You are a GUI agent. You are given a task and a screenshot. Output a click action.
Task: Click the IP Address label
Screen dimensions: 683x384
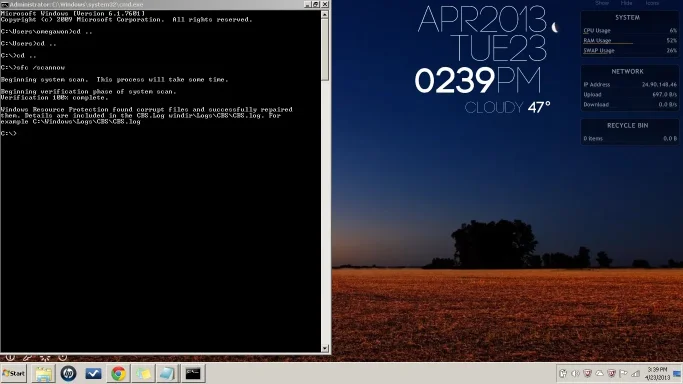click(x=597, y=84)
